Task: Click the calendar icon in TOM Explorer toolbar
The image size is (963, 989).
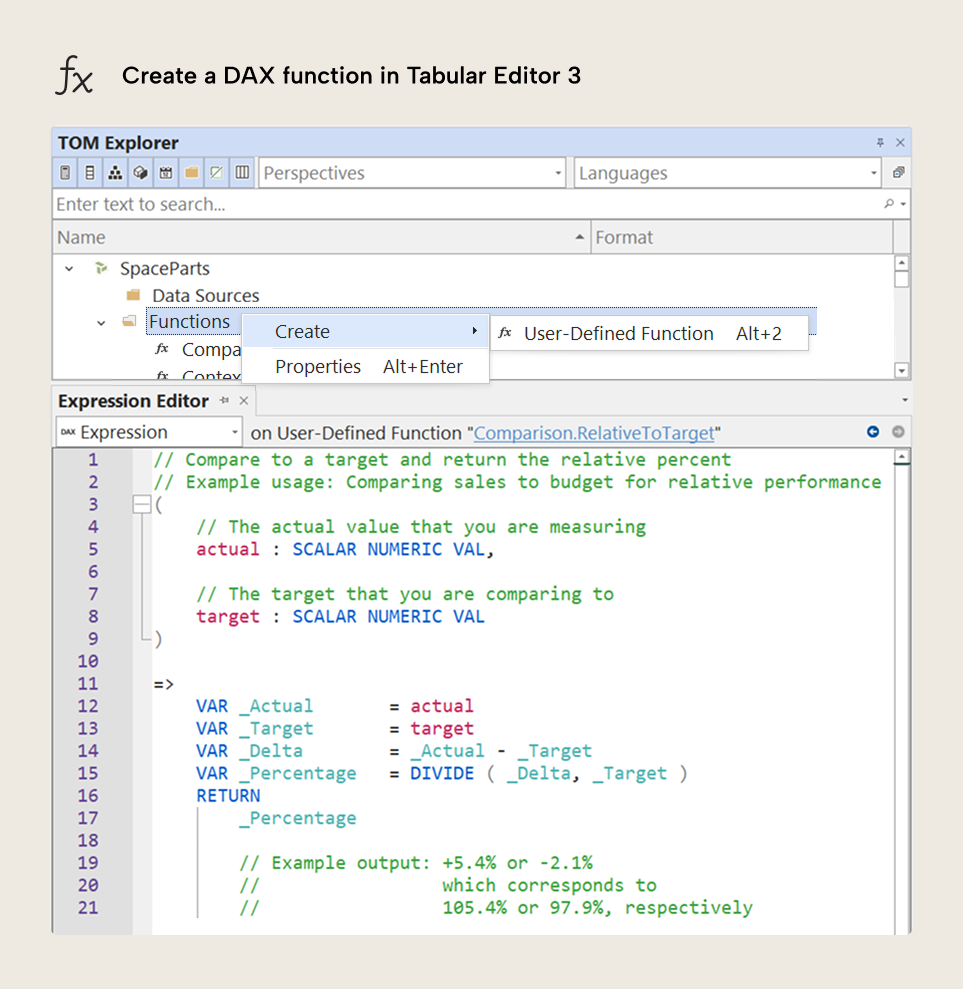Action: [x=164, y=172]
